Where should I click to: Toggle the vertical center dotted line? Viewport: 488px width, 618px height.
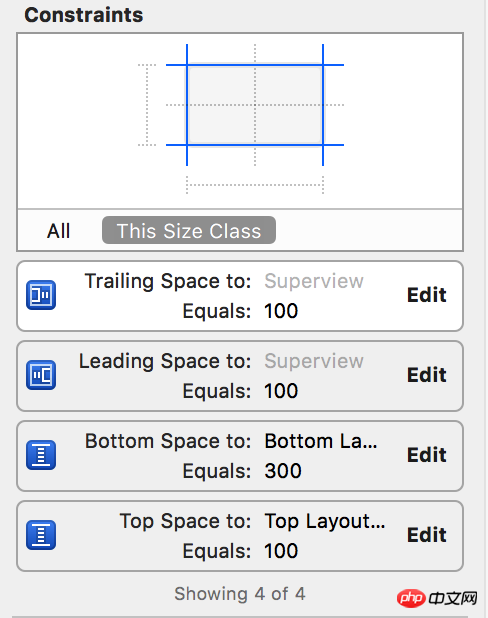coord(255,105)
